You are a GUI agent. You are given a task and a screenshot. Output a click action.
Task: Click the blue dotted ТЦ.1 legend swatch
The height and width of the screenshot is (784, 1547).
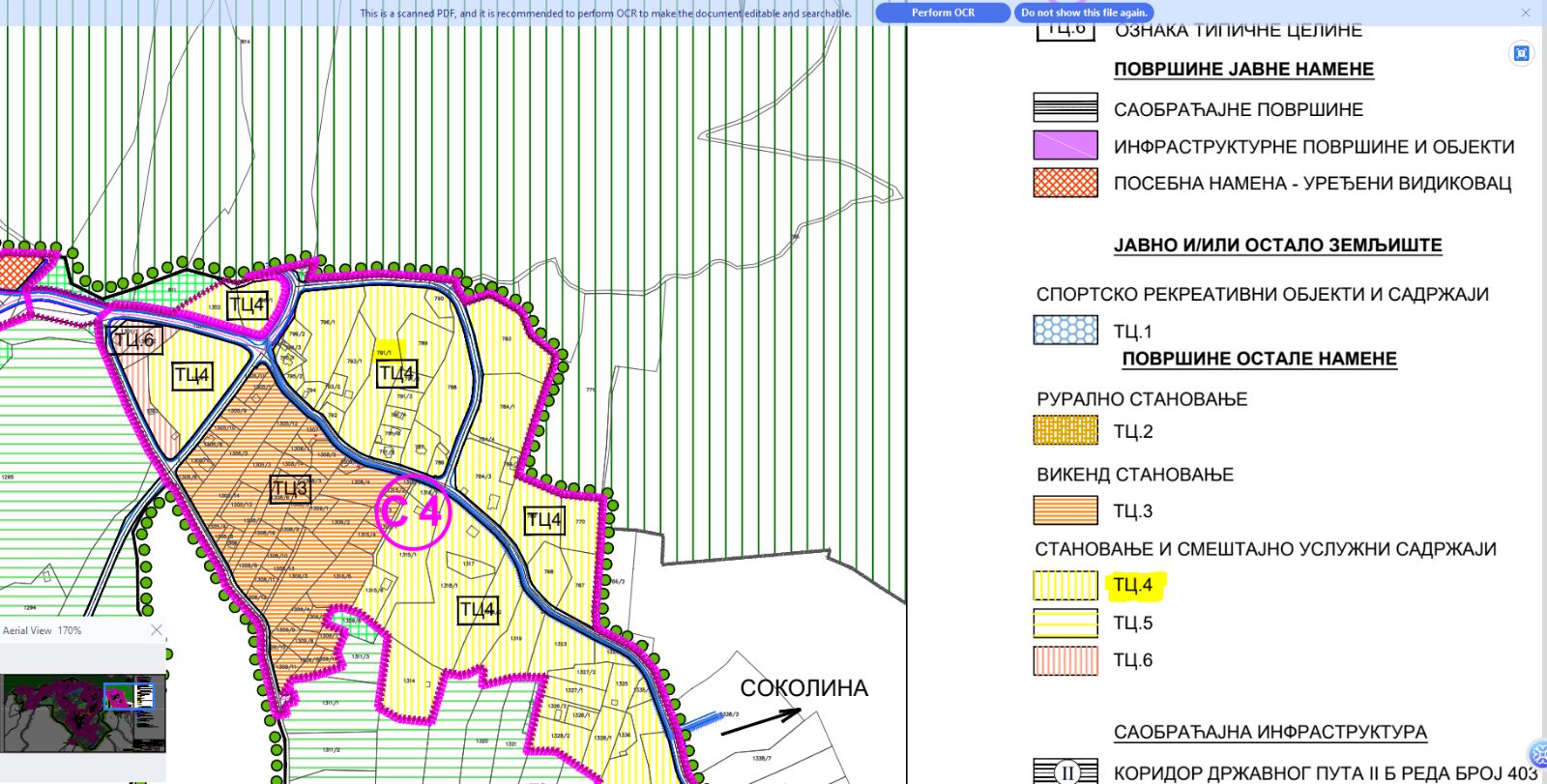1065,331
